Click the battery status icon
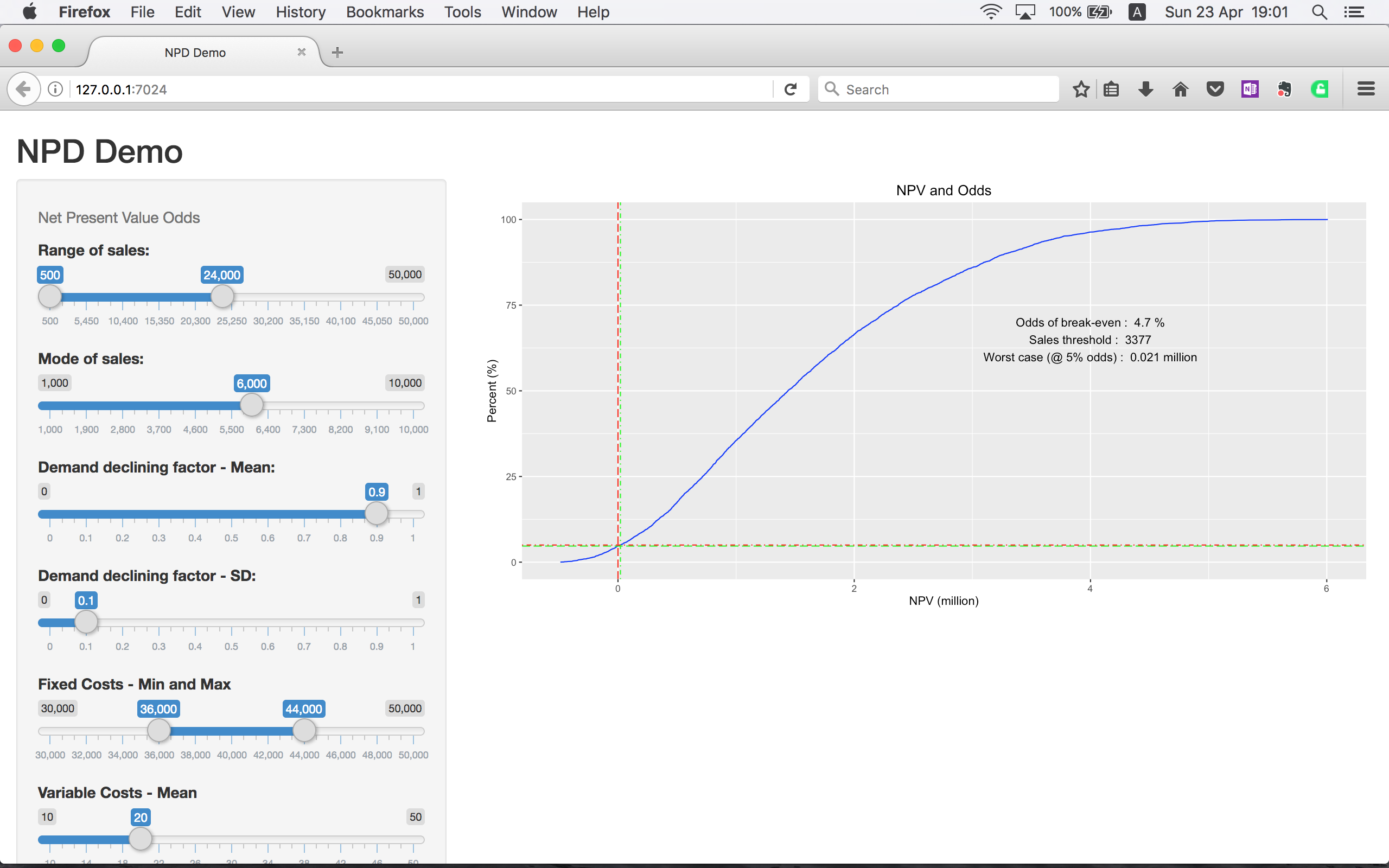The width and height of the screenshot is (1389, 868). (x=1099, y=11)
